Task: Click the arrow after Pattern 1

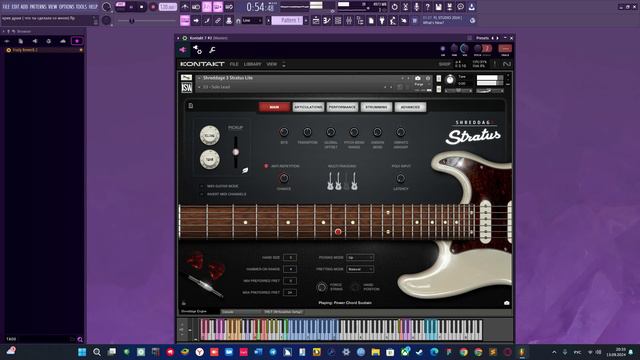Action: tap(306, 20)
